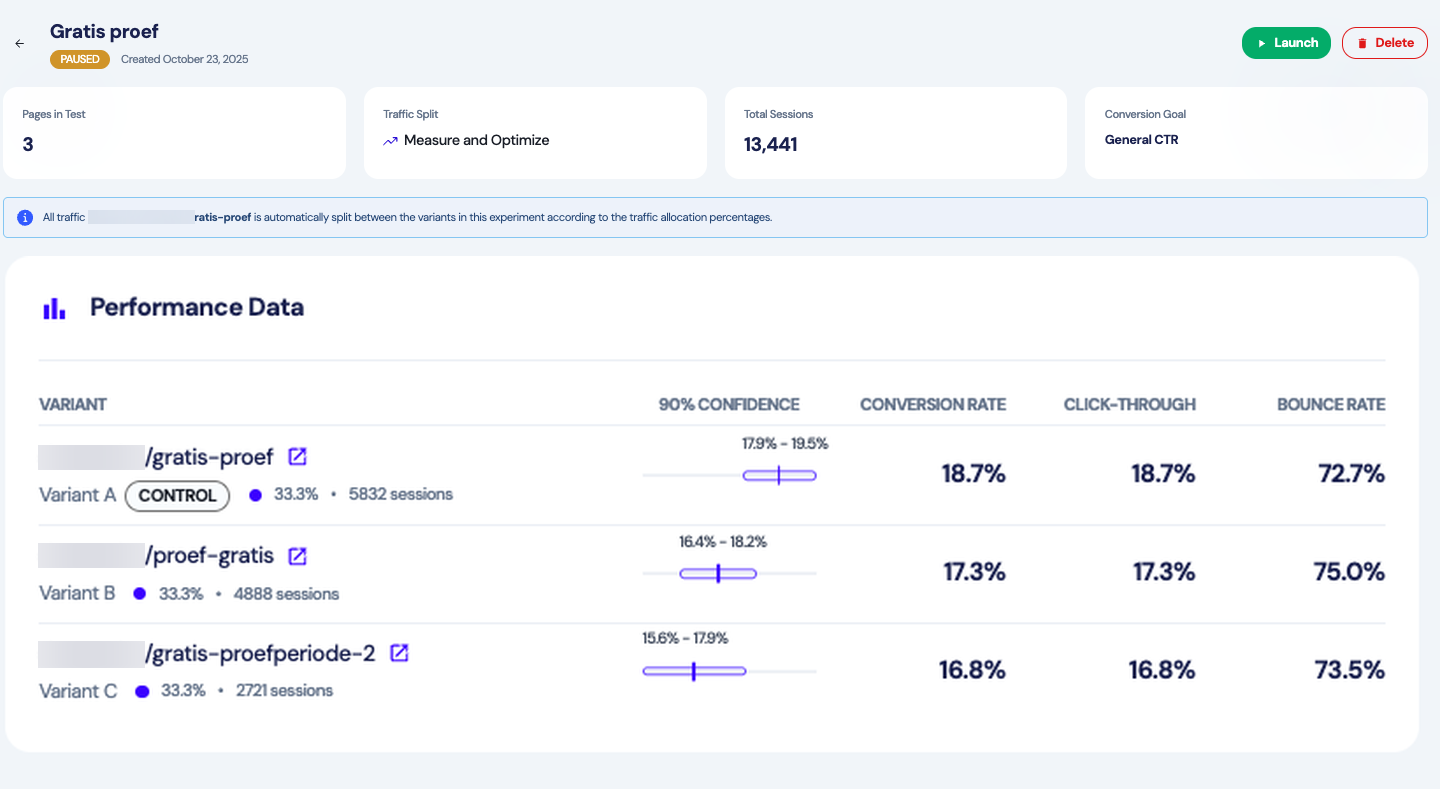Click the trash icon in the Delete button

[x=1362, y=42]
